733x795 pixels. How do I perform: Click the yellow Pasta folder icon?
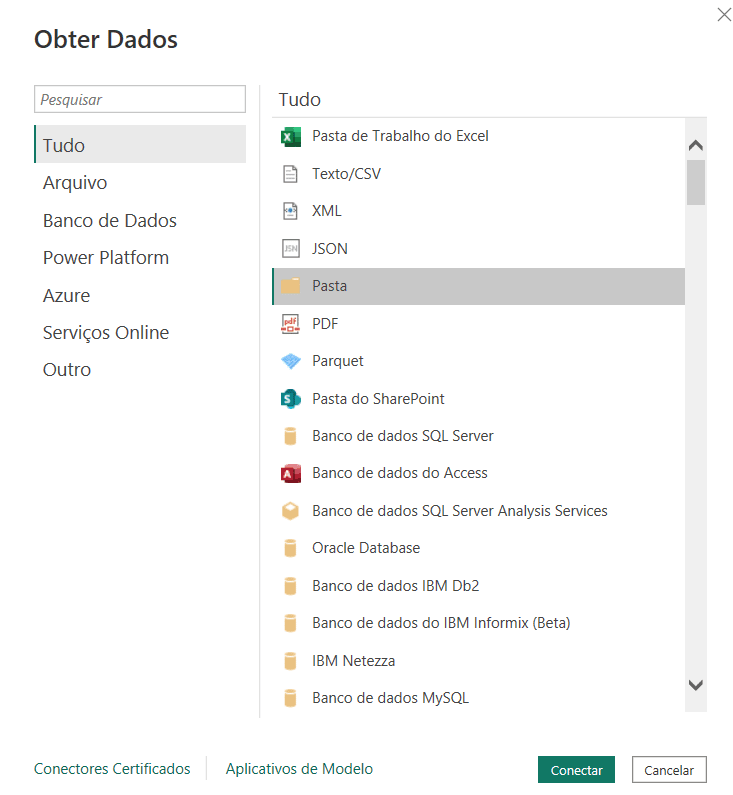coord(290,286)
